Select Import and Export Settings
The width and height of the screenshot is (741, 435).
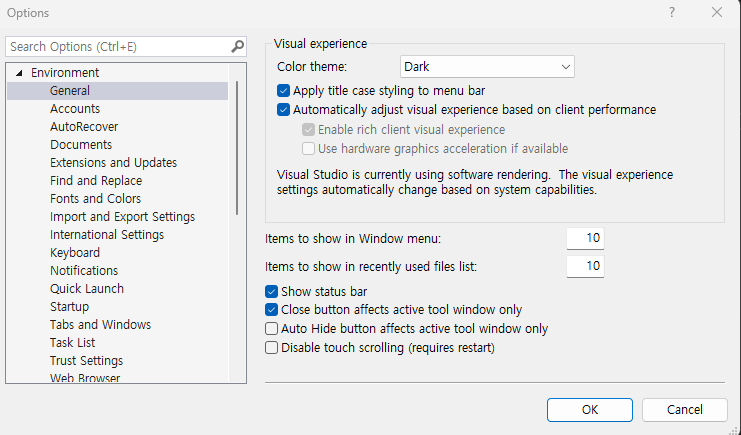tap(122, 217)
